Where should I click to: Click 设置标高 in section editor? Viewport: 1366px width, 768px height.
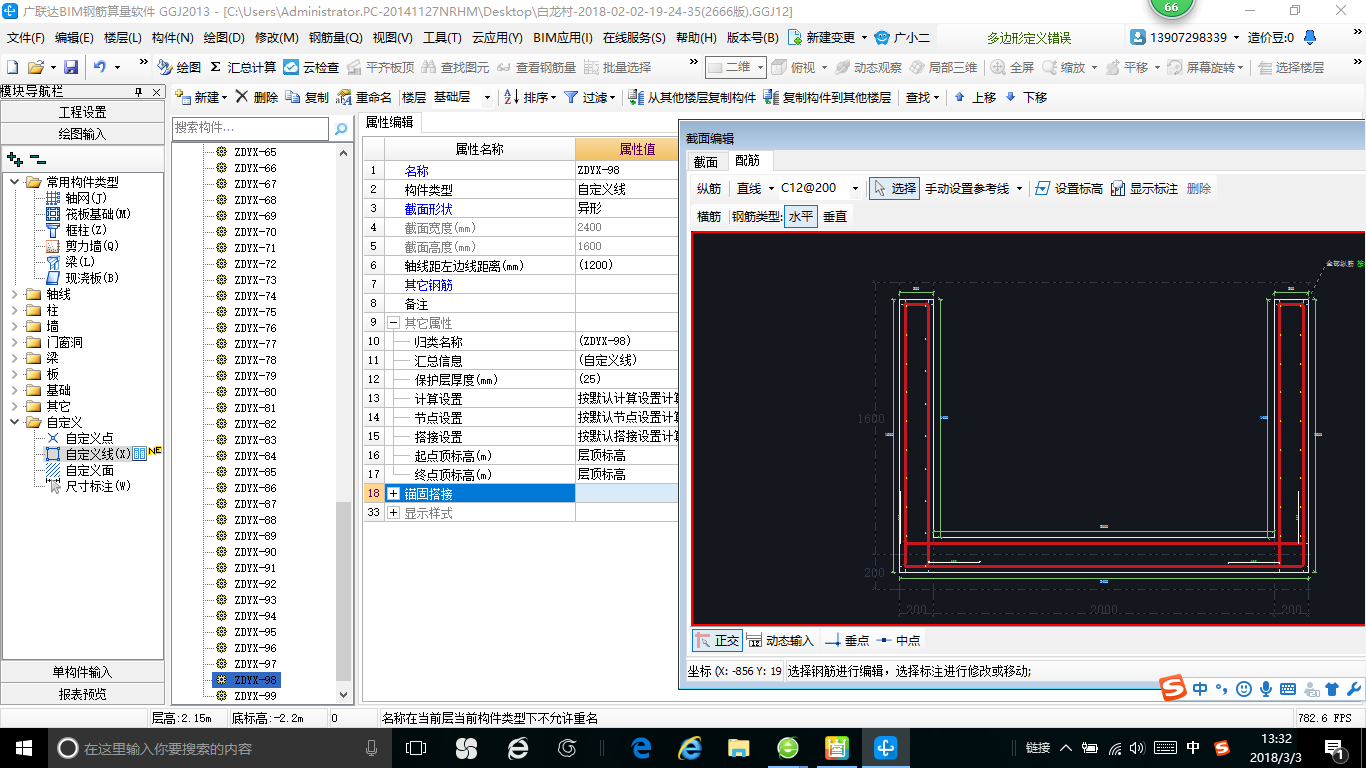(x=1069, y=188)
